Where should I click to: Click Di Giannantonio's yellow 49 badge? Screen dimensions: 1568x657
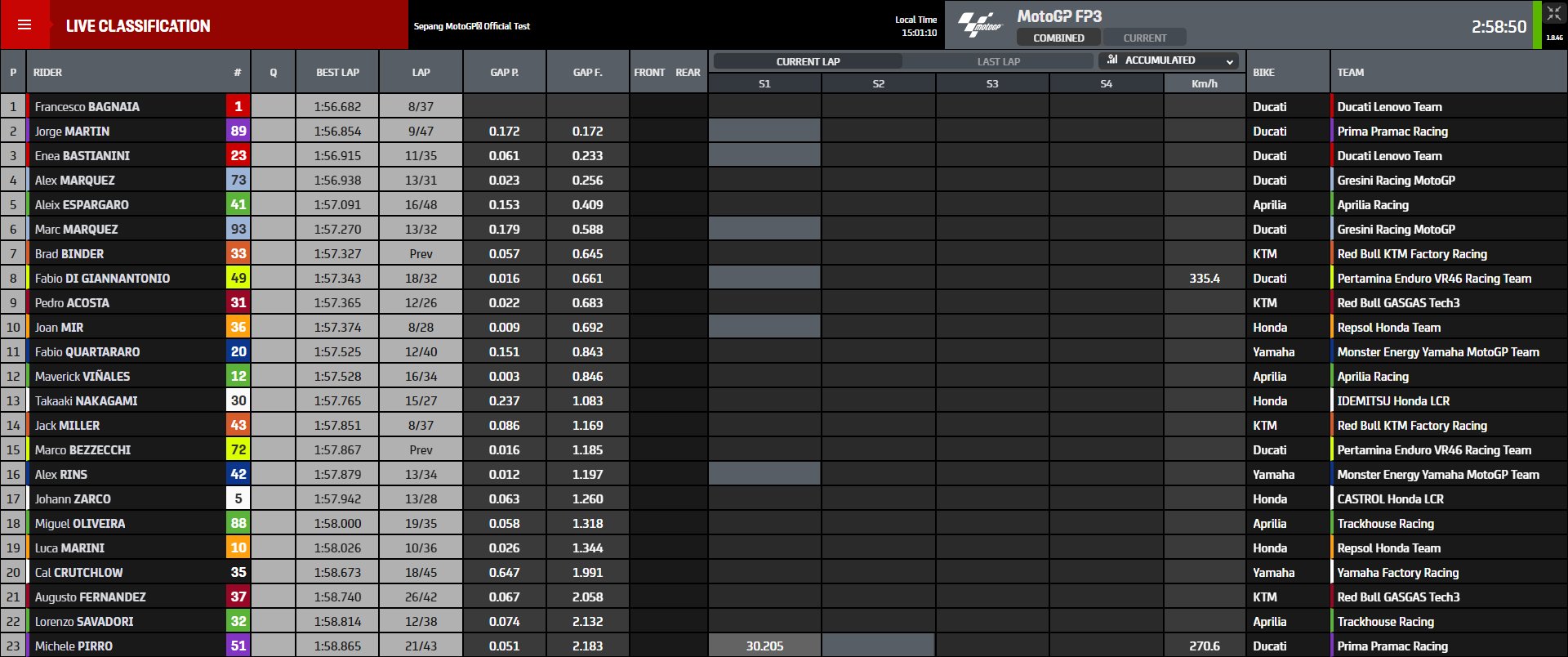coord(238,278)
